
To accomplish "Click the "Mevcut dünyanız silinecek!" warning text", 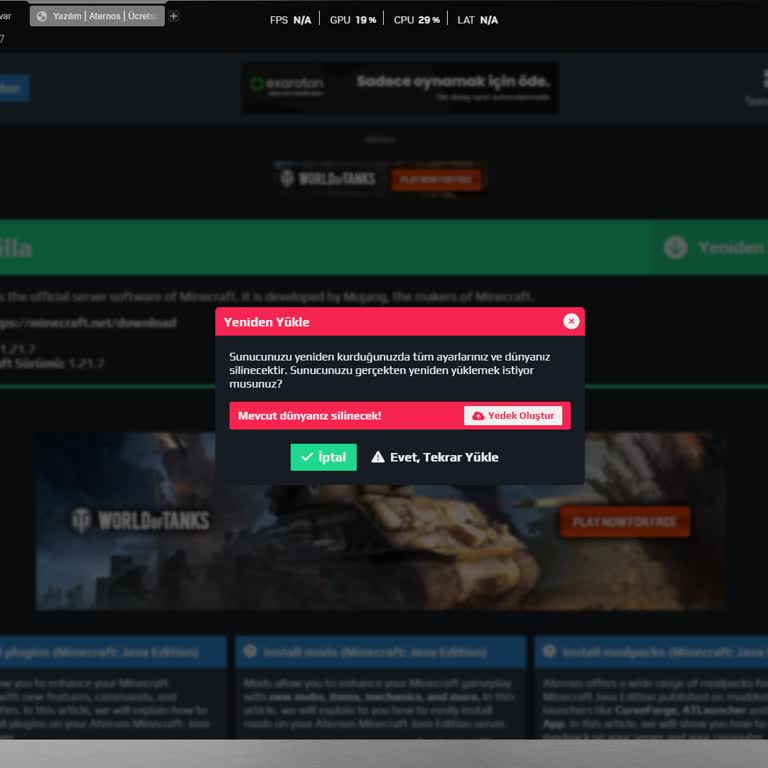I will [310, 416].
